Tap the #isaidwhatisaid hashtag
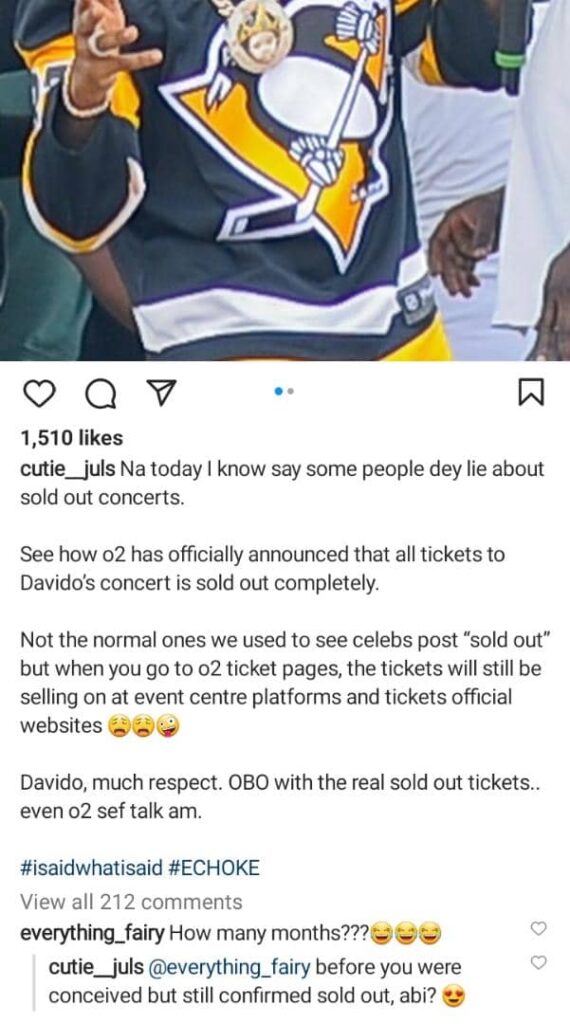The width and height of the screenshot is (570, 1024). (x=91, y=868)
